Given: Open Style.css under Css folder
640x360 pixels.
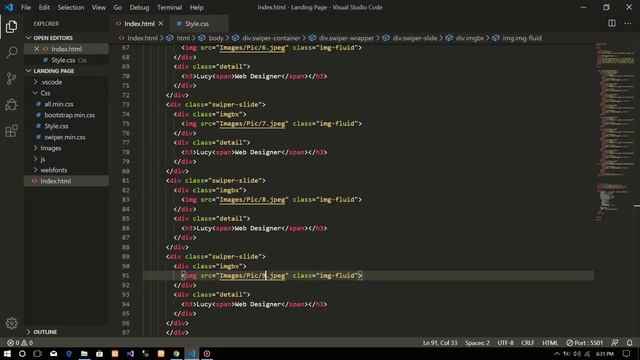Looking at the screenshot, I should coord(56,126).
